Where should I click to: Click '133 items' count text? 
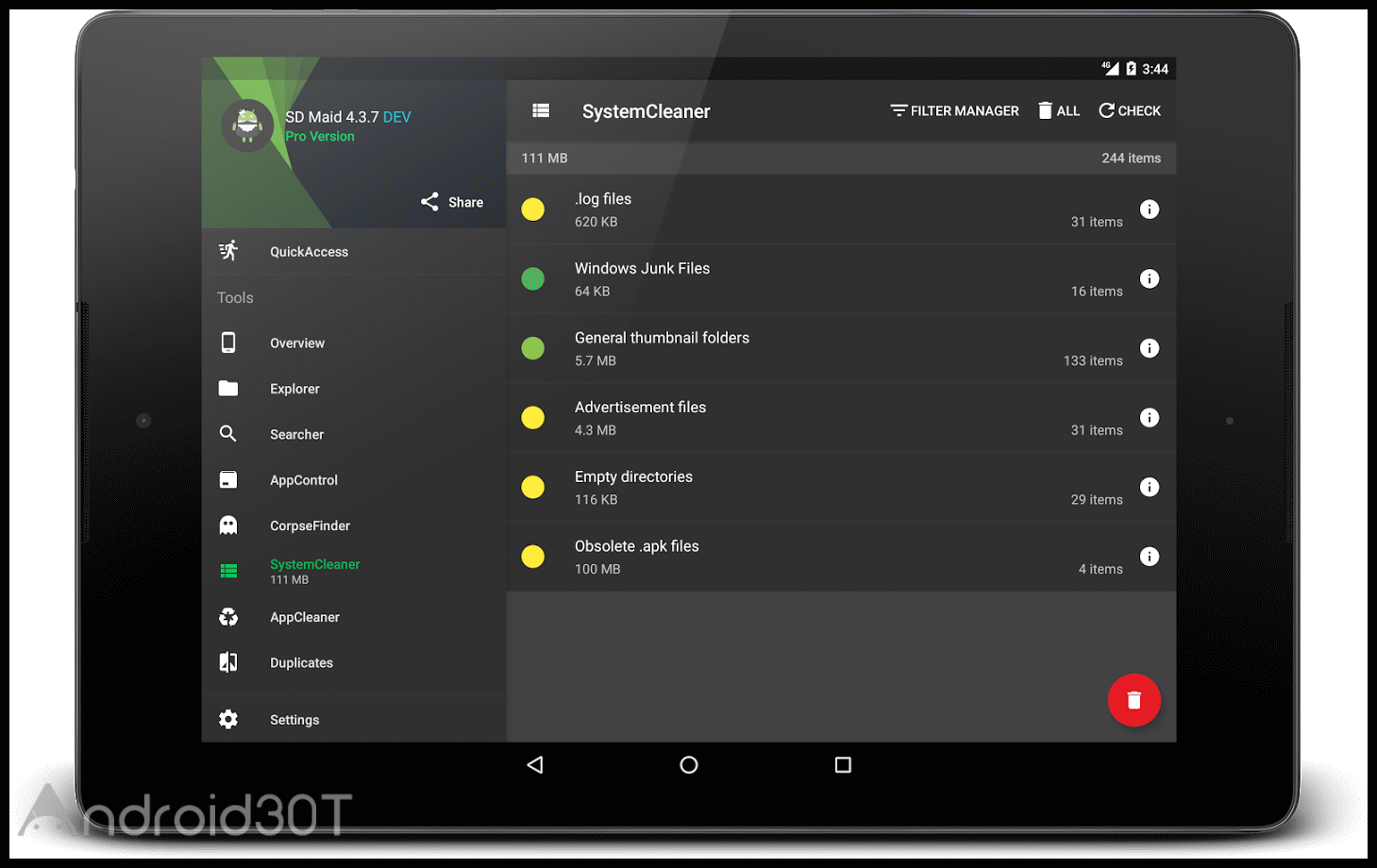point(1093,360)
